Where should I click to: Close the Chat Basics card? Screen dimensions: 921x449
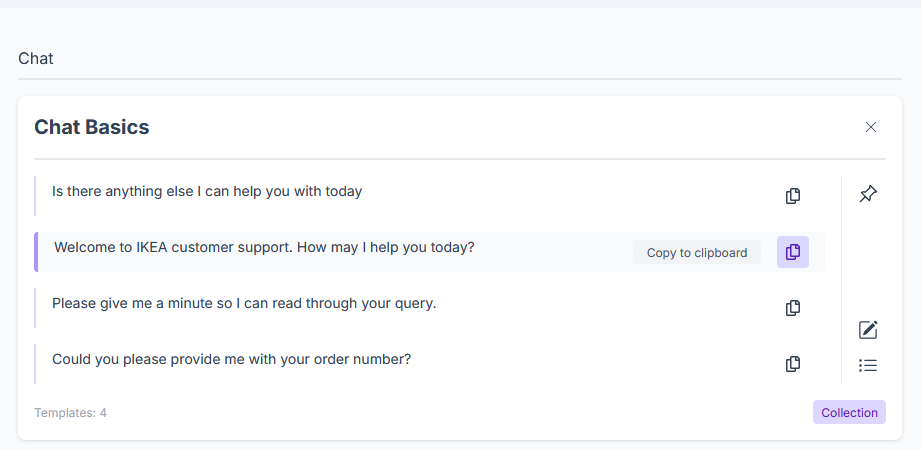[870, 127]
